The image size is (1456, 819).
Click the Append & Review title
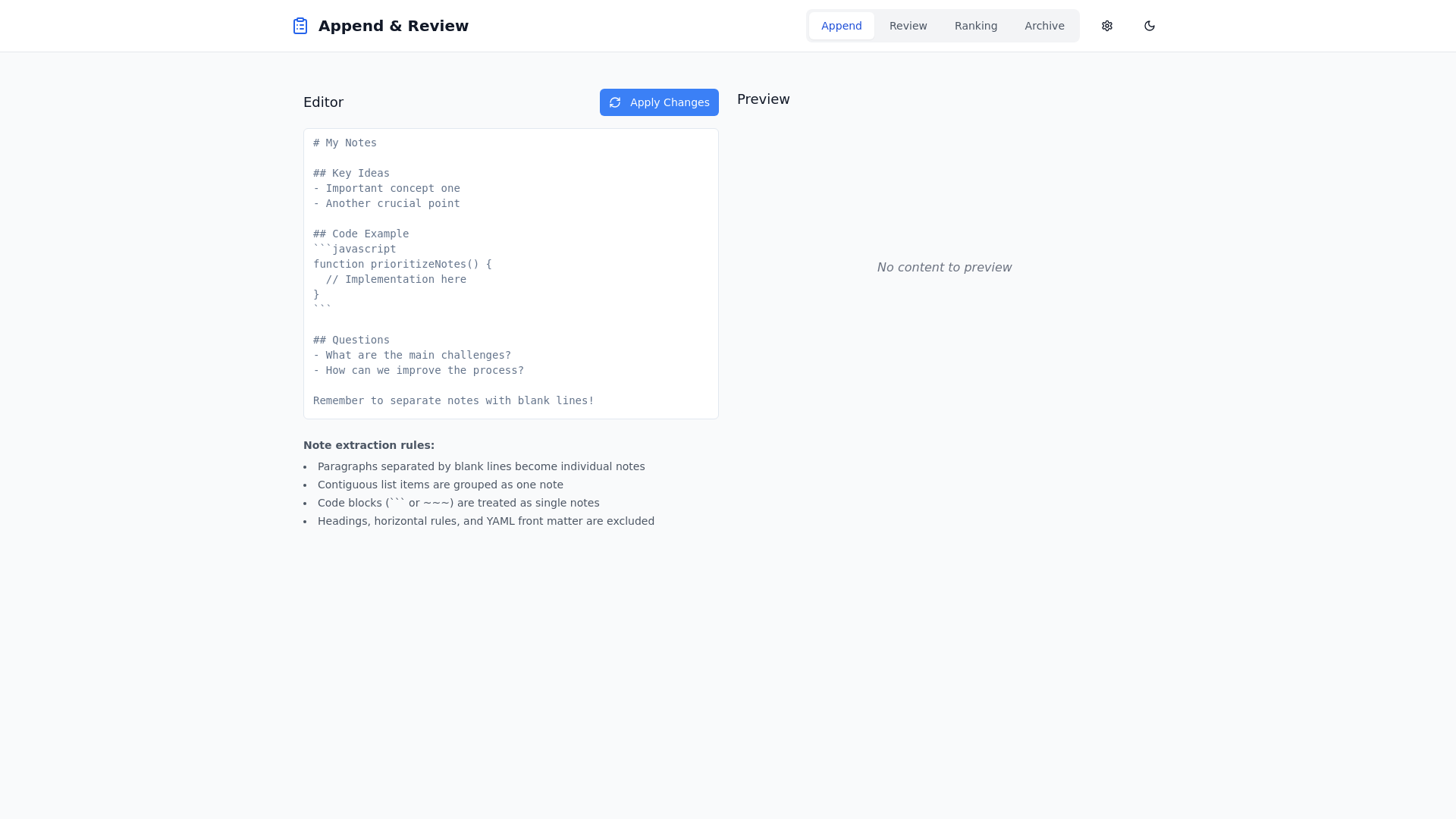coord(394,26)
